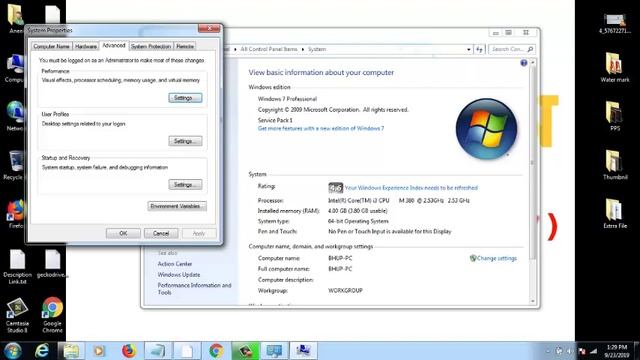Refresh the System window address bar
Viewport: 640px width, 360px height.
point(479,49)
